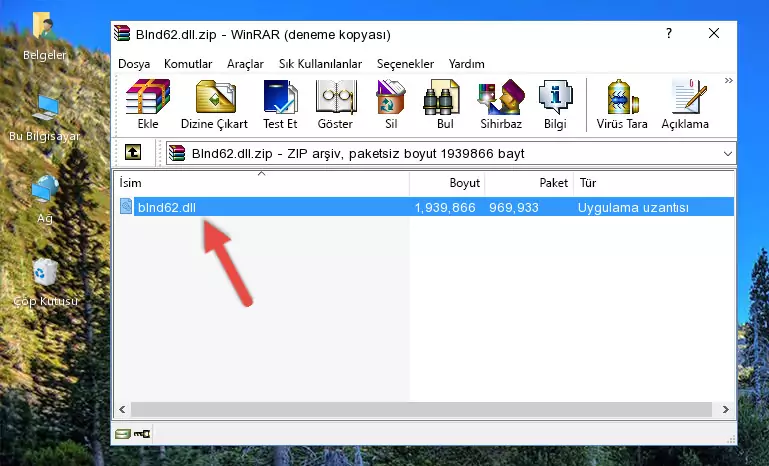The image size is (769, 466).
Task: Sort by Paket column header
Action: (x=529, y=182)
